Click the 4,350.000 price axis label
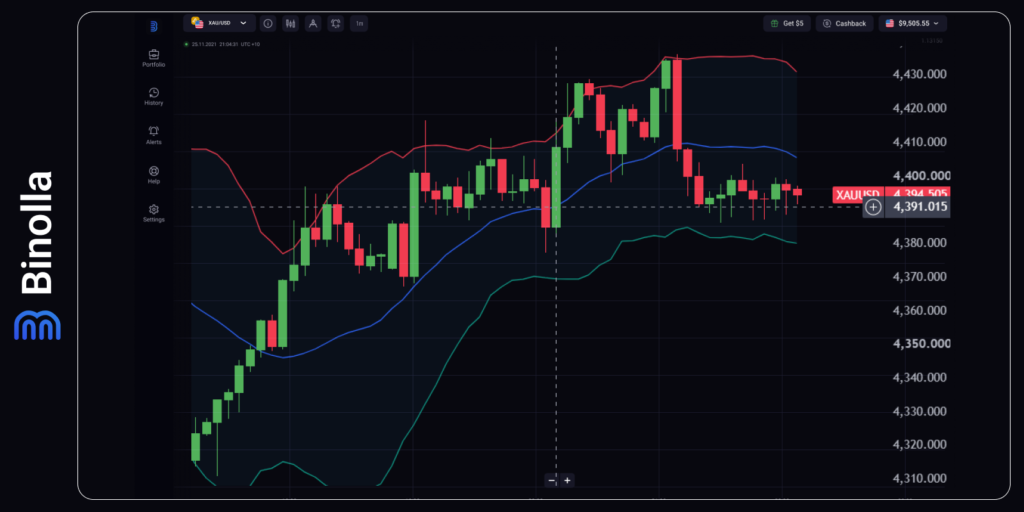1024x512 pixels. tap(920, 344)
